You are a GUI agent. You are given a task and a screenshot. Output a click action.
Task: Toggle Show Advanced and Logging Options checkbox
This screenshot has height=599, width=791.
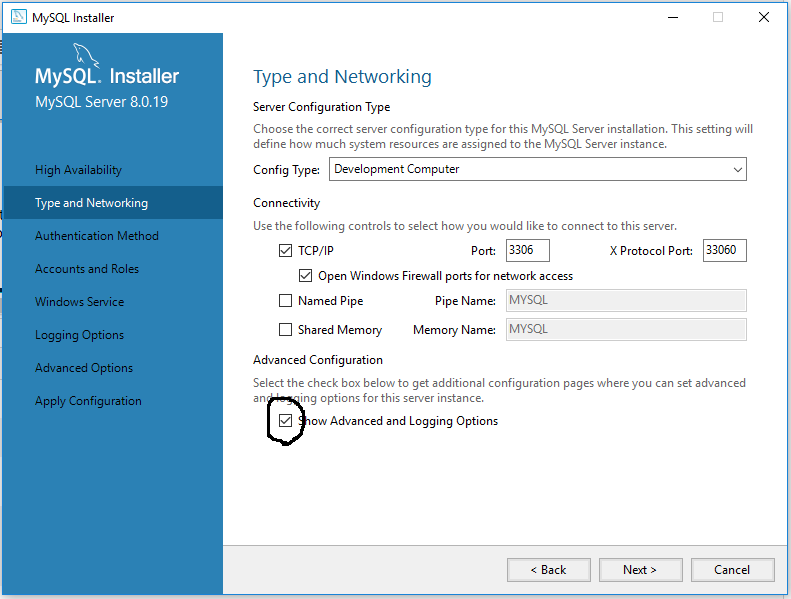(x=286, y=420)
